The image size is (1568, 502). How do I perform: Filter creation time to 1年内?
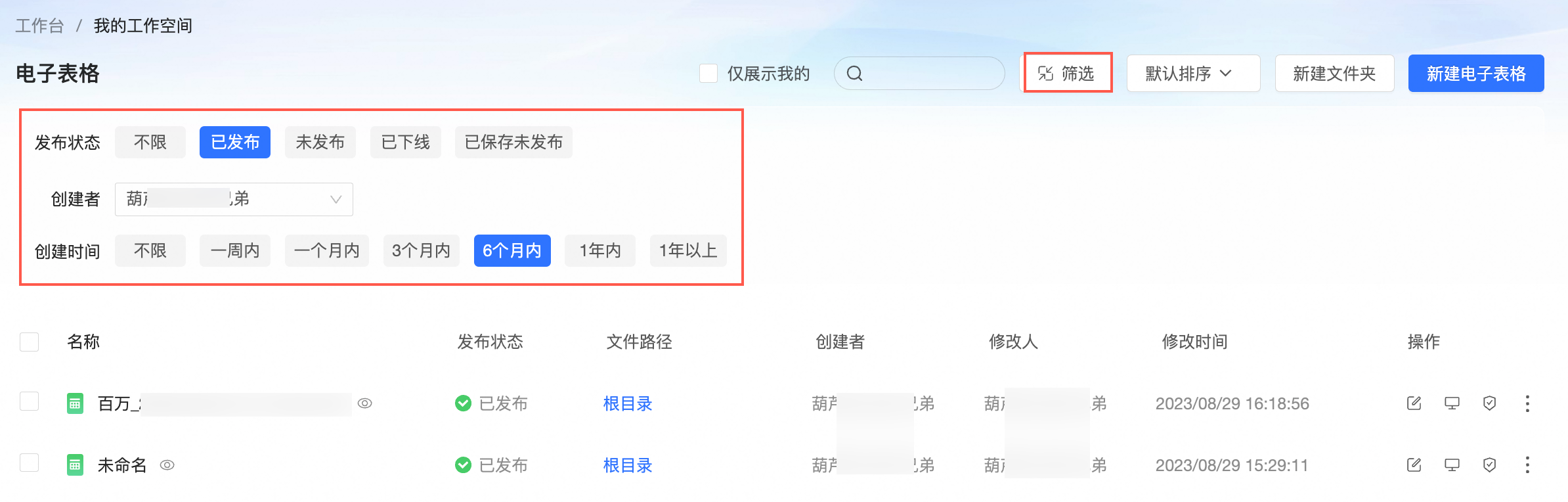600,251
